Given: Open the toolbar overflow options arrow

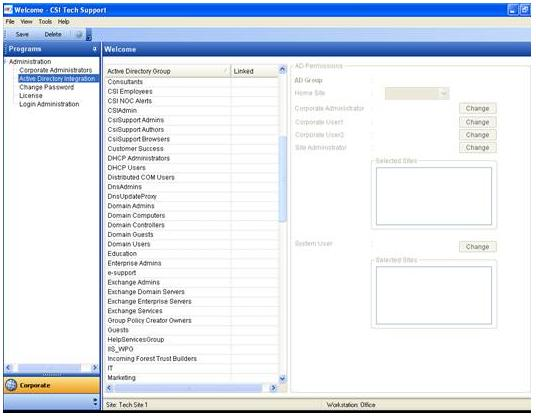Looking at the screenshot, I should 89,35.
